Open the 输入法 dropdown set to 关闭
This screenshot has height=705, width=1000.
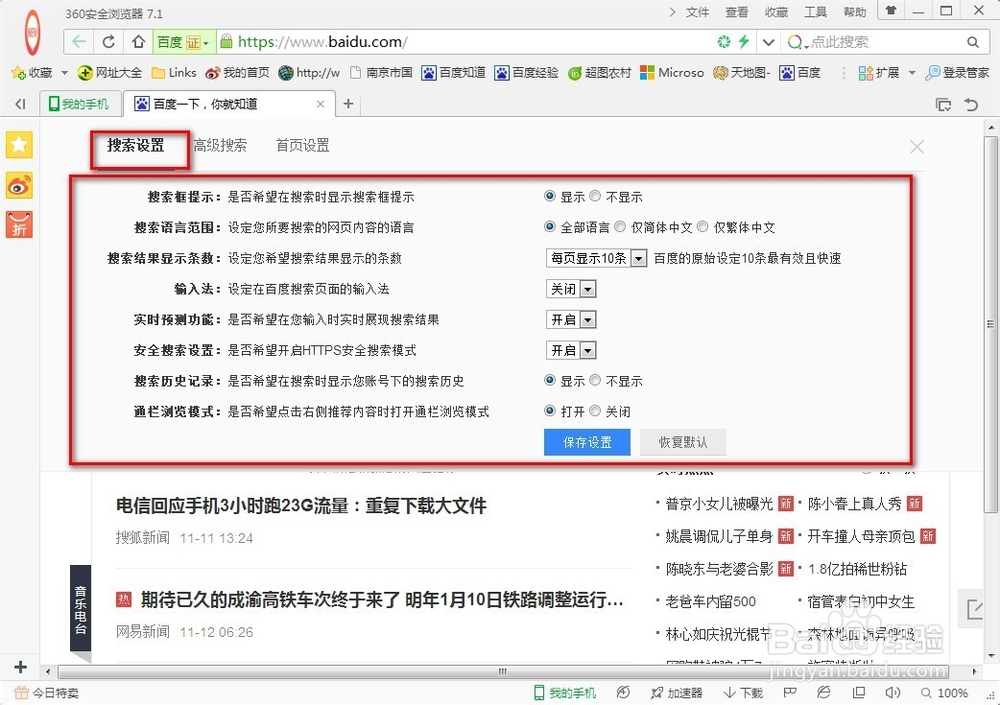point(571,289)
